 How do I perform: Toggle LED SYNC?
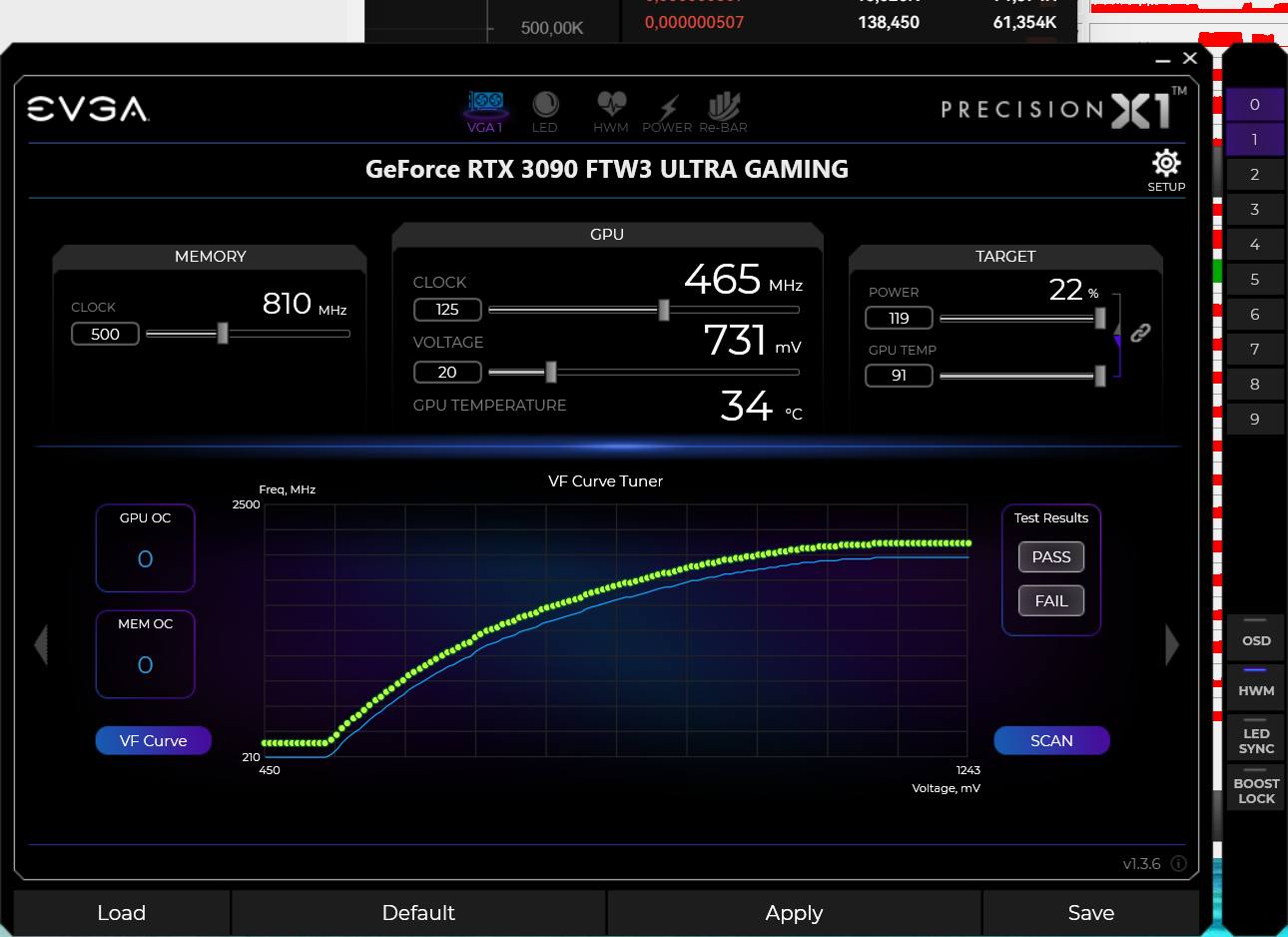coord(1256,737)
